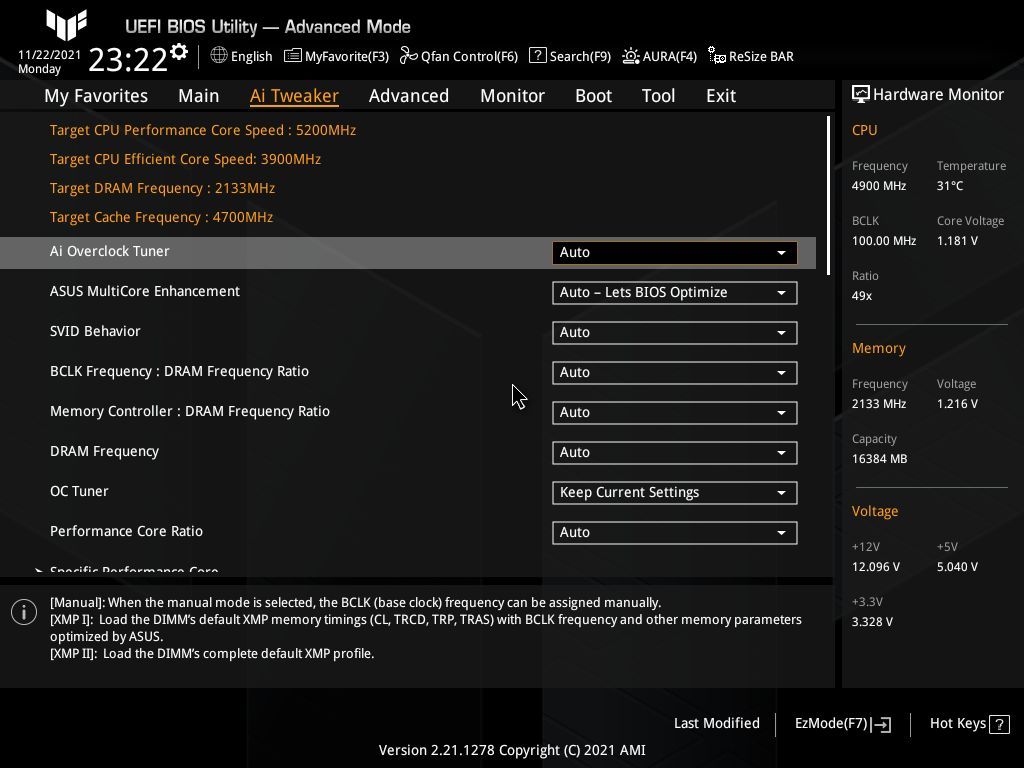
Task: Click the globe language icon
Action: (219, 56)
